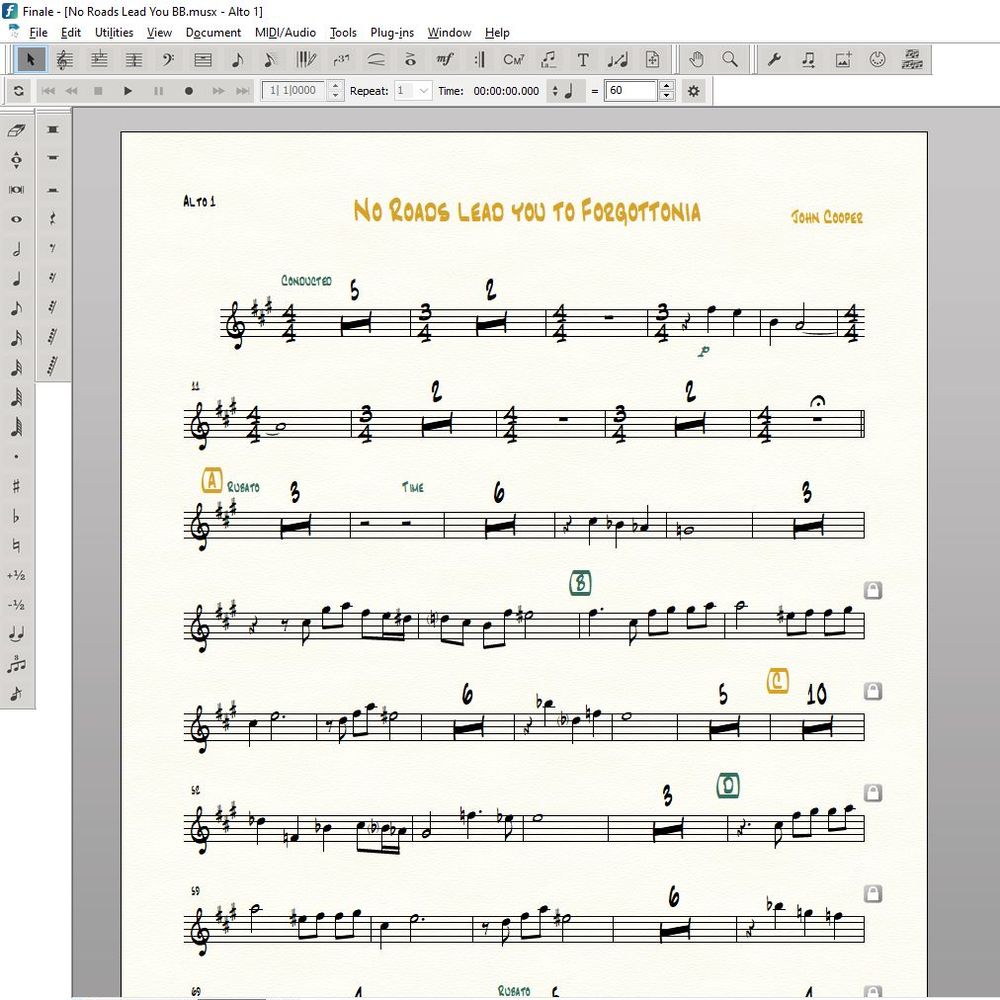Select the Clef tool bass clef icon
Screen dimensions: 1000x1000
point(168,60)
